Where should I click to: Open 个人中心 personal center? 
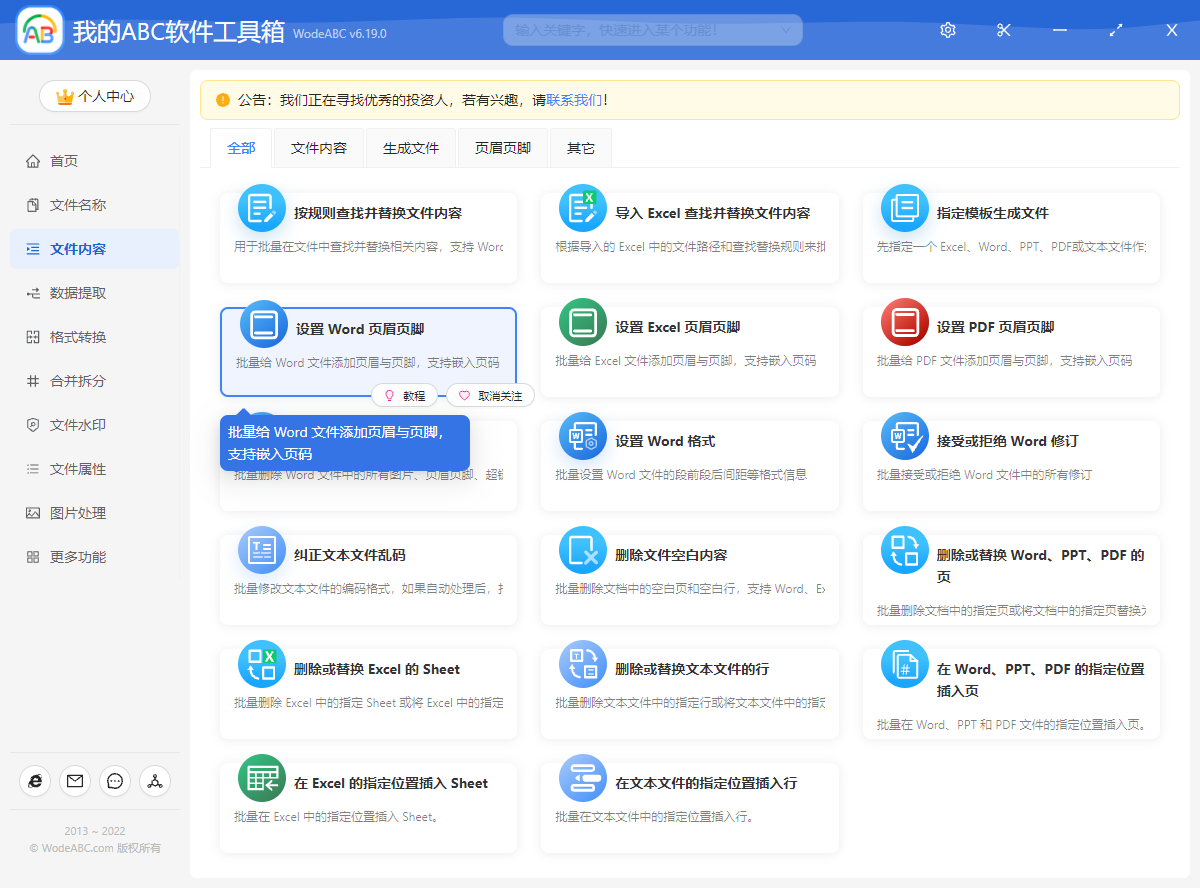pos(94,96)
